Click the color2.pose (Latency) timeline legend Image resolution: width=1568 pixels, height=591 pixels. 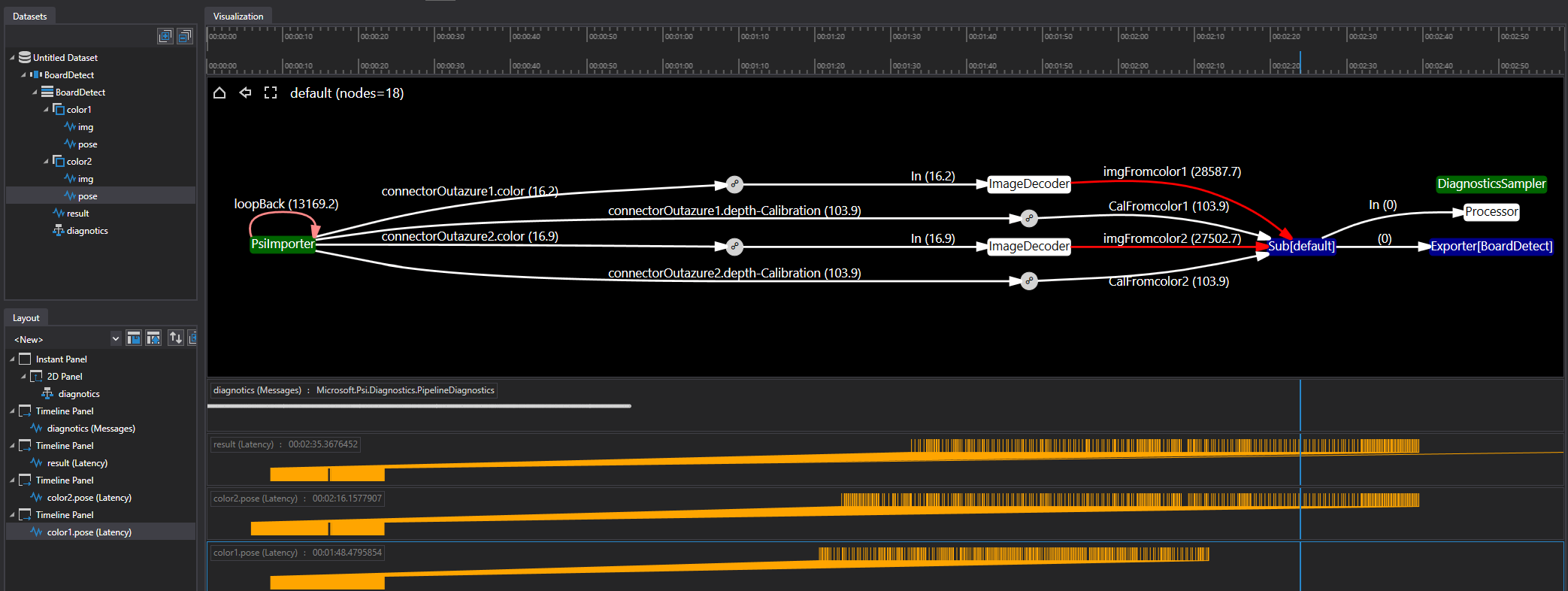(298, 499)
